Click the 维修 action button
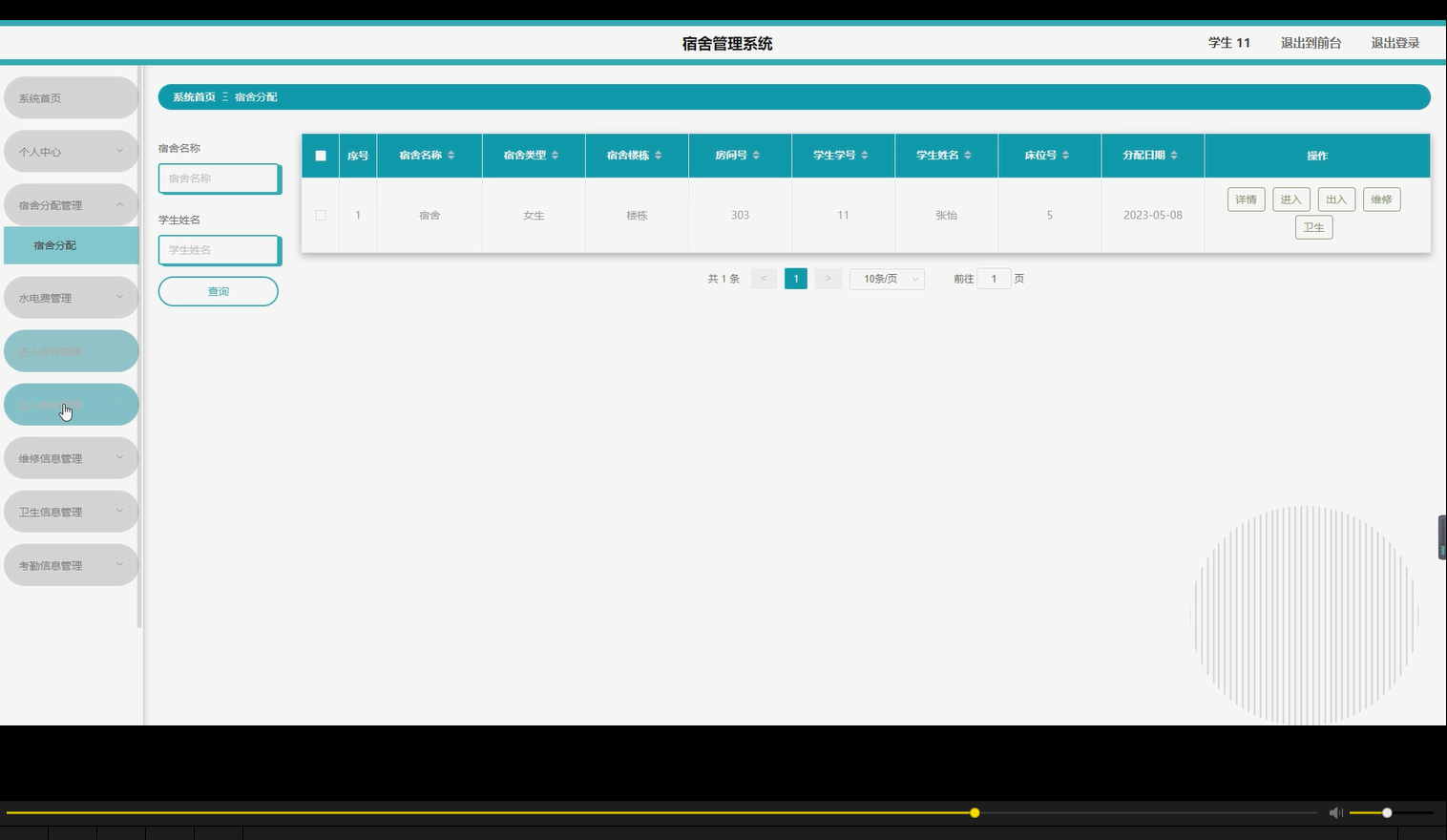This screenshot has width=1447, height=840. point(1381,199)
